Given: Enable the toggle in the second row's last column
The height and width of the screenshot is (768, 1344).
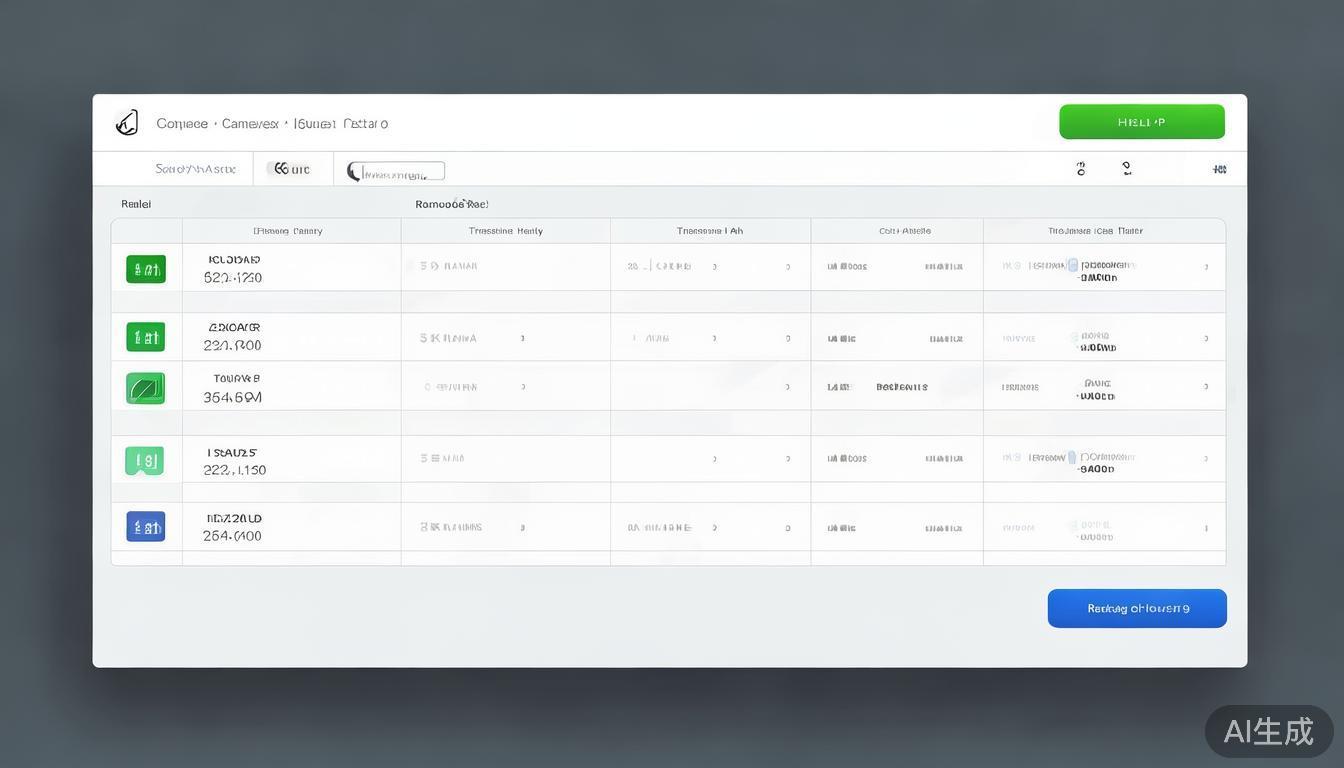Looking at the screenshot, I should click(1078, 336).
